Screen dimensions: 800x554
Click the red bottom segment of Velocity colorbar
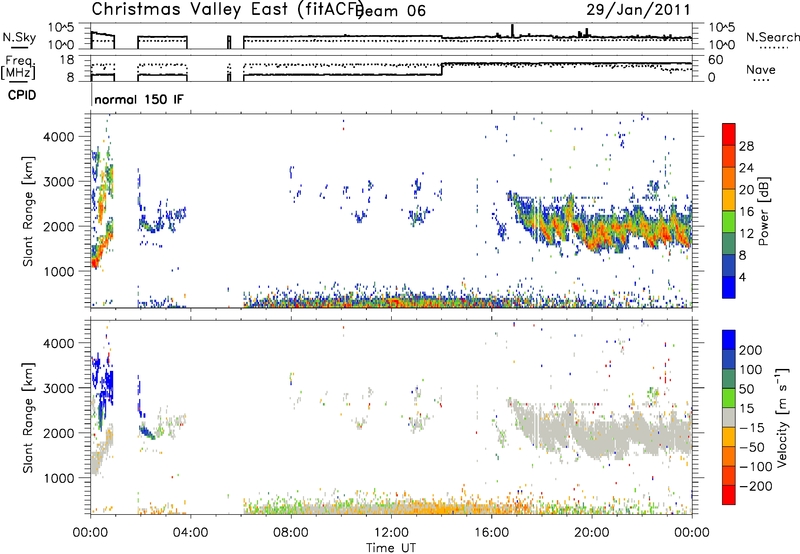click(729, 495)
